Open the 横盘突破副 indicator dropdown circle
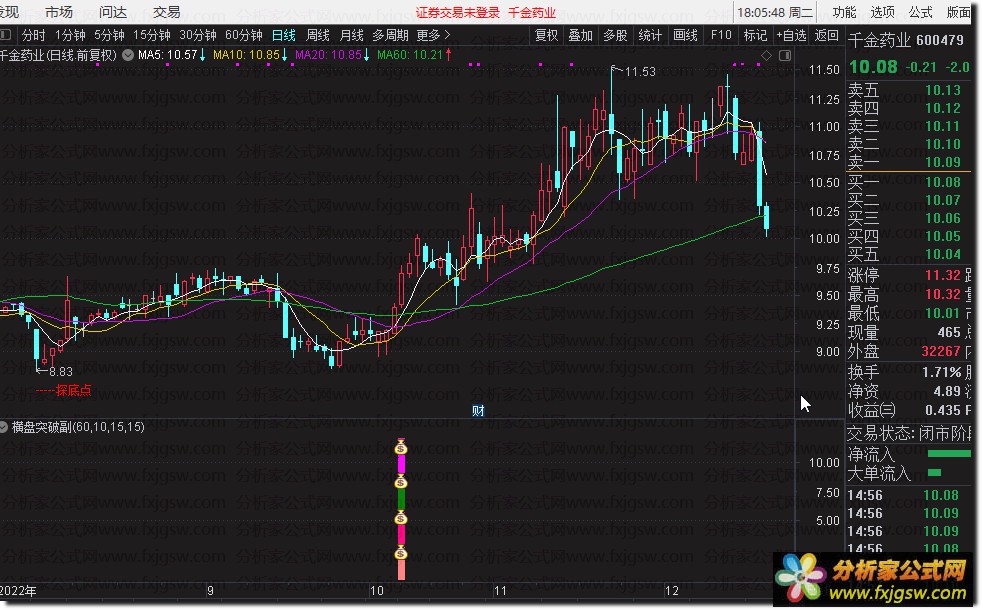This screenshot has width=983, height=610. pos(4,428)
